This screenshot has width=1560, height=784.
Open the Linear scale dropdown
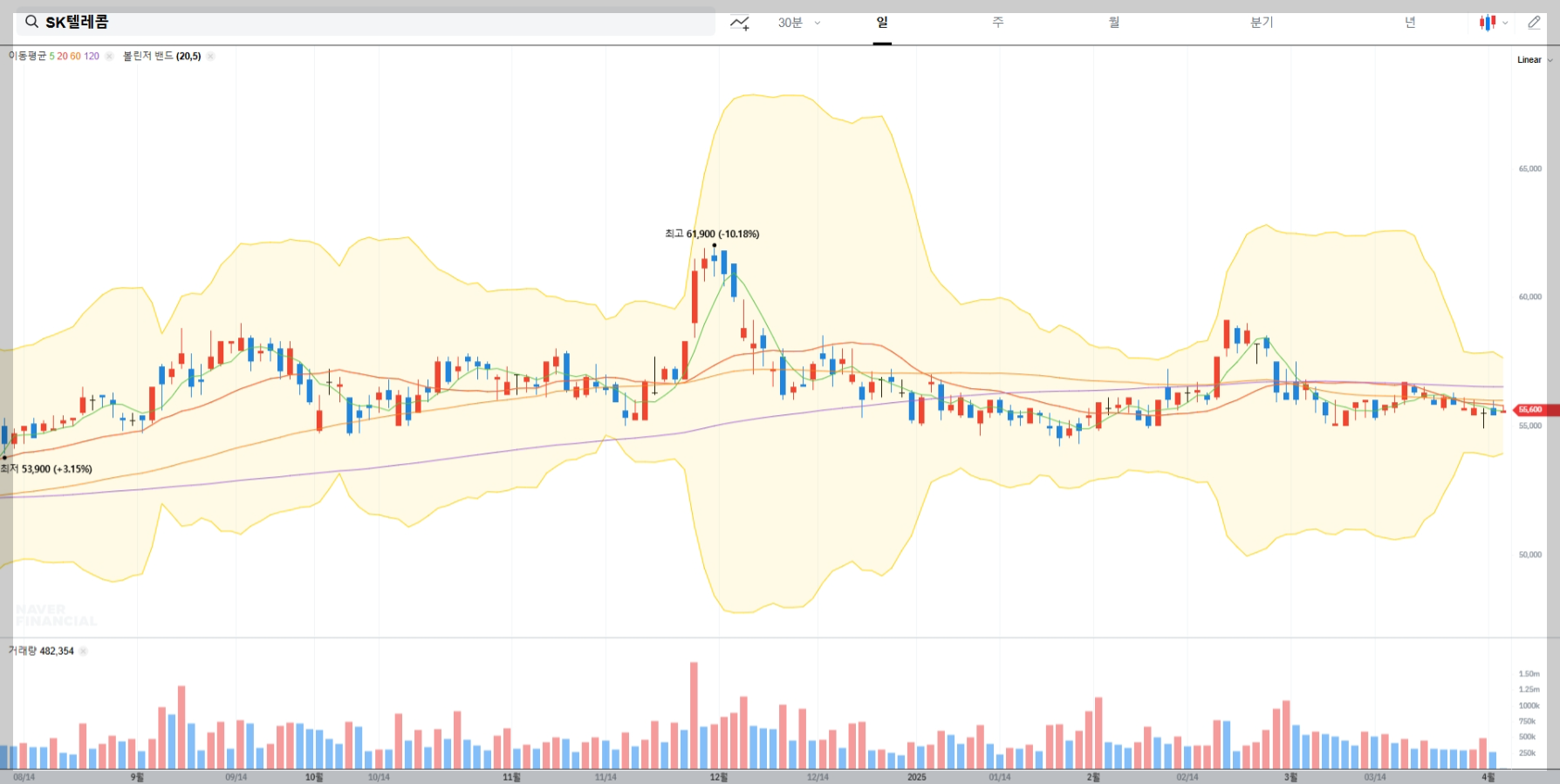1534,60
